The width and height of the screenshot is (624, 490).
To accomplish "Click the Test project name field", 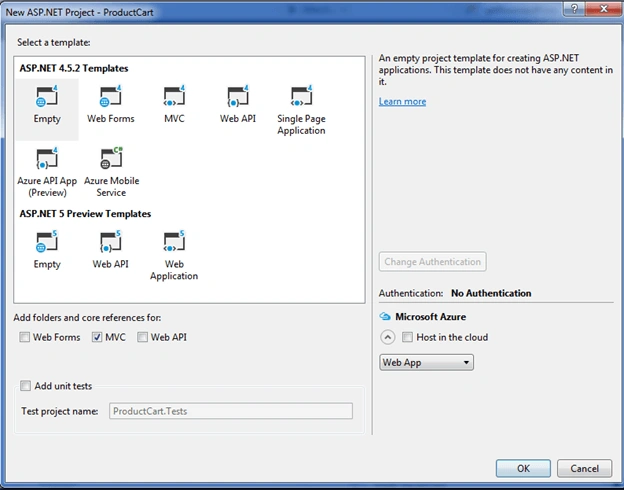I will pos(231,411).
